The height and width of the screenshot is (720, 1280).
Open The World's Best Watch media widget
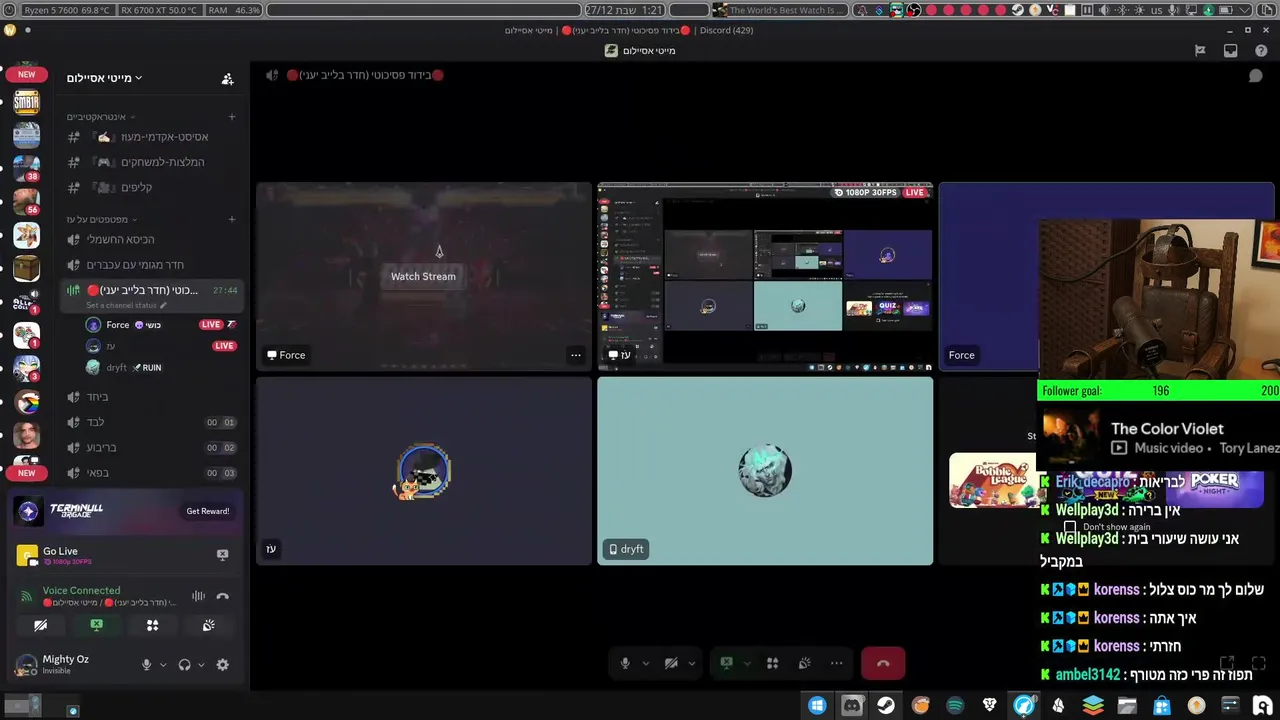pos(780,10)
